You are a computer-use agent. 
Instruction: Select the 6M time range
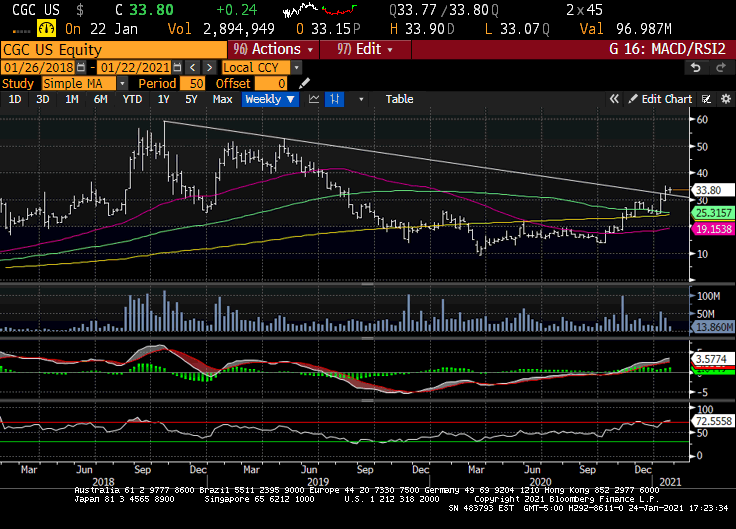[100, 99]
